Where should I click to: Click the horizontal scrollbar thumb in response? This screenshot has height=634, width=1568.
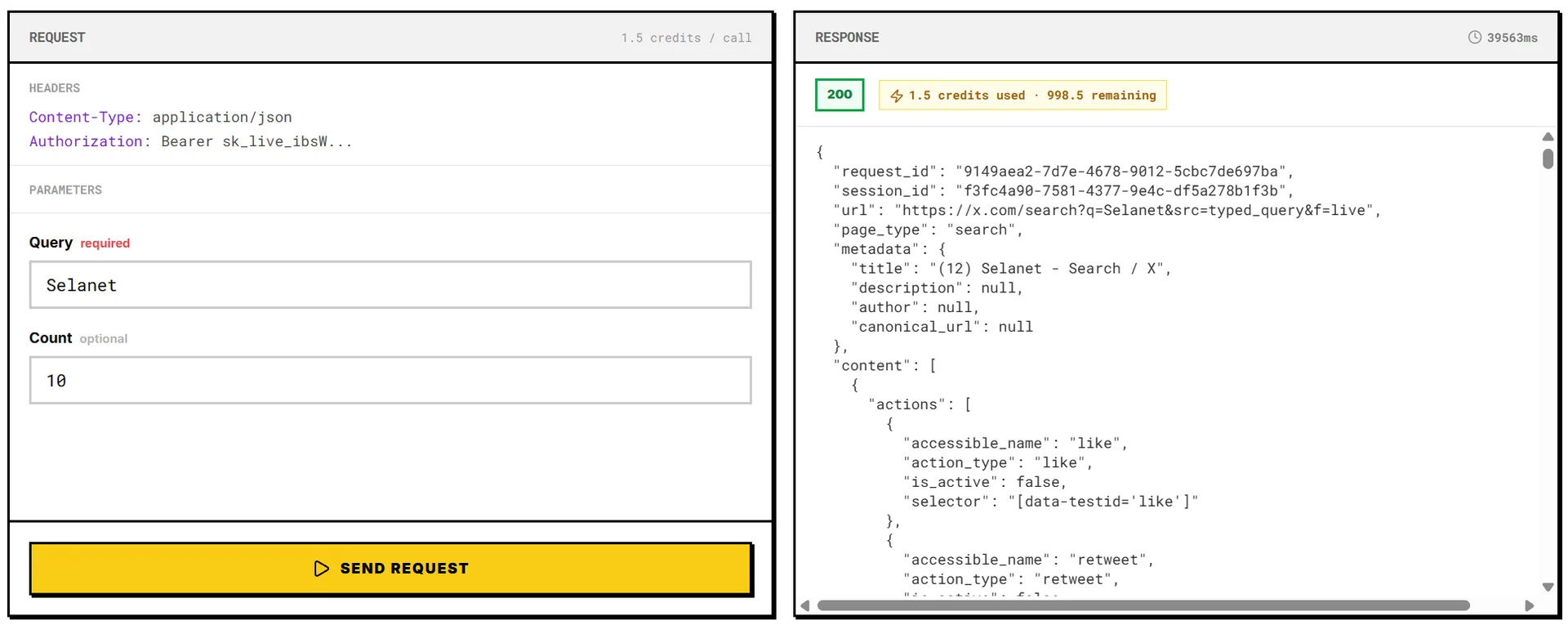tap(1143, 605)
